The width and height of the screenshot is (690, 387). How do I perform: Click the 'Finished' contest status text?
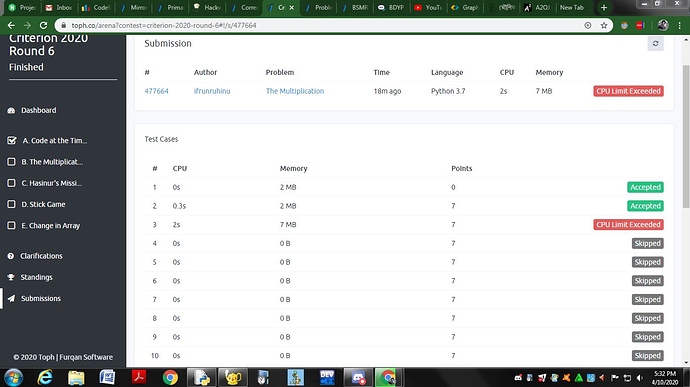(x=26, y=67)
